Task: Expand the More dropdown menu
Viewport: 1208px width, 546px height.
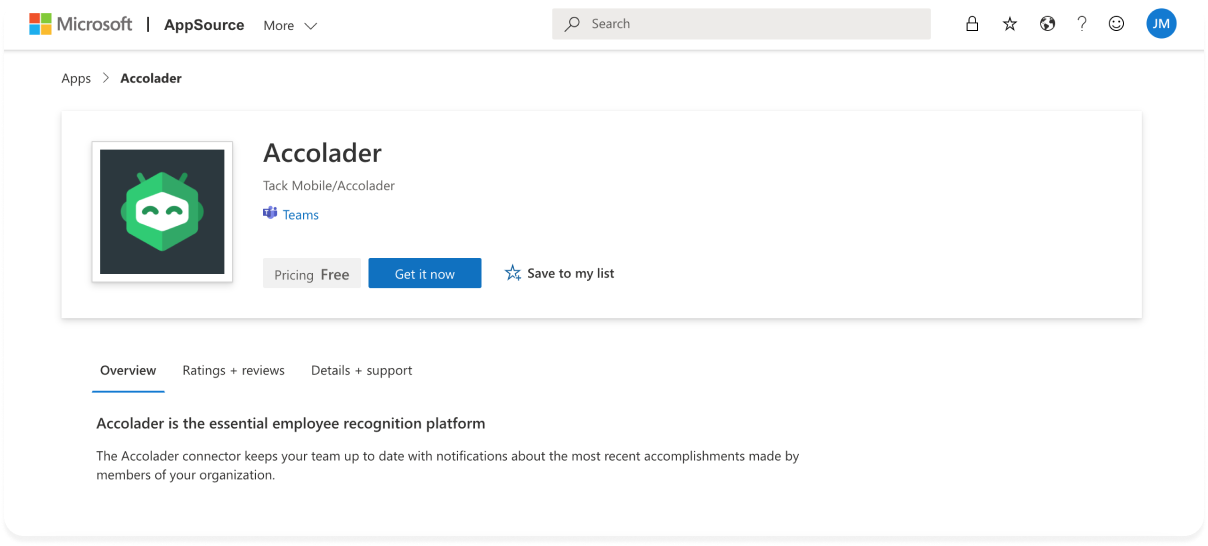Action: 279,26
